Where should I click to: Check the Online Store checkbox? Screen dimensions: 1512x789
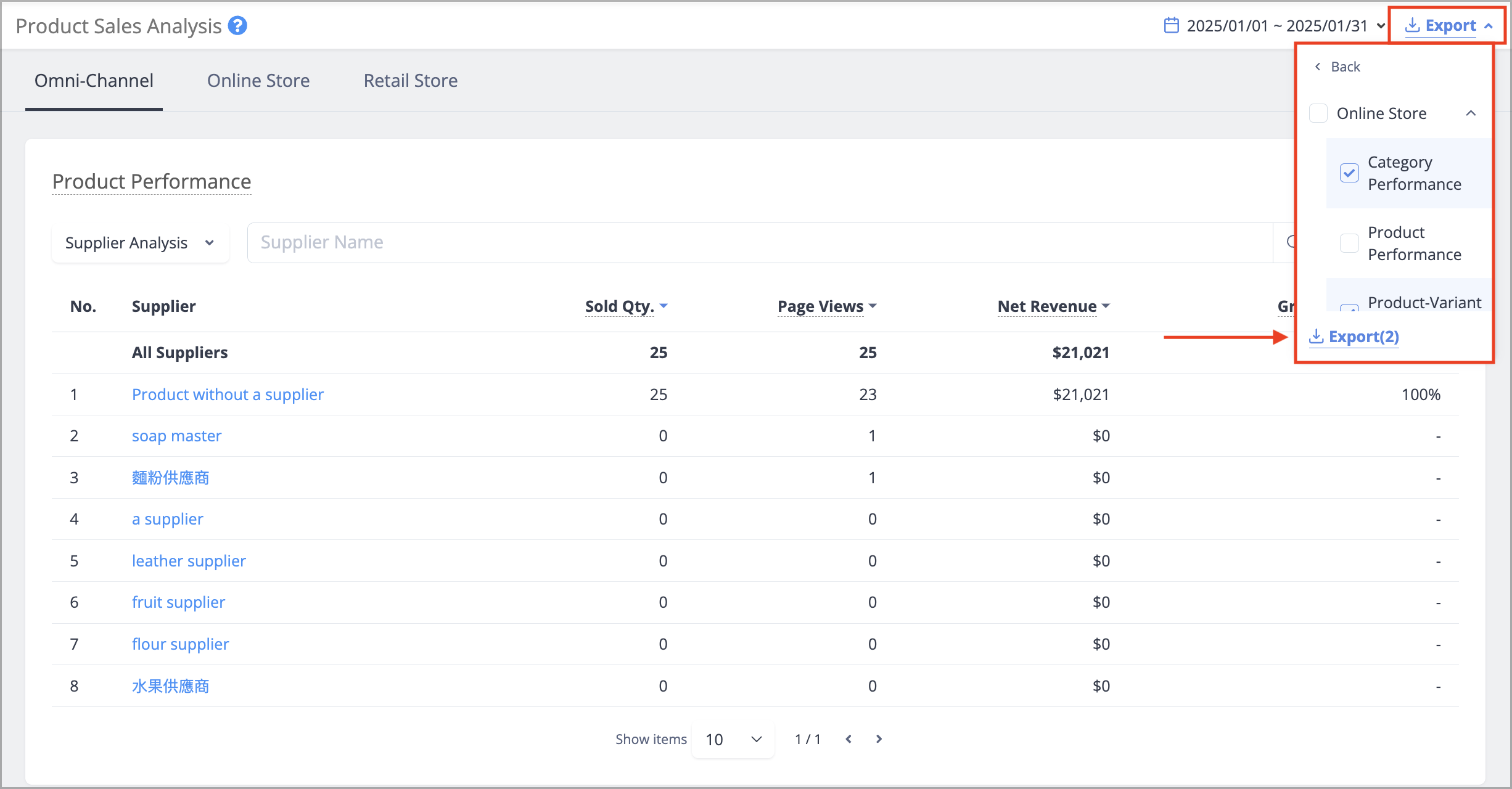coord(1318,113)
